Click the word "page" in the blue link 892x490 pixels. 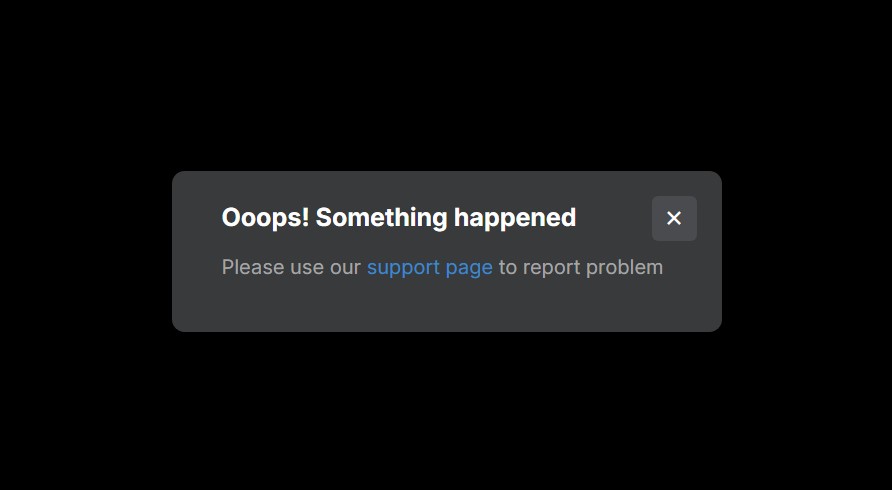469,268
